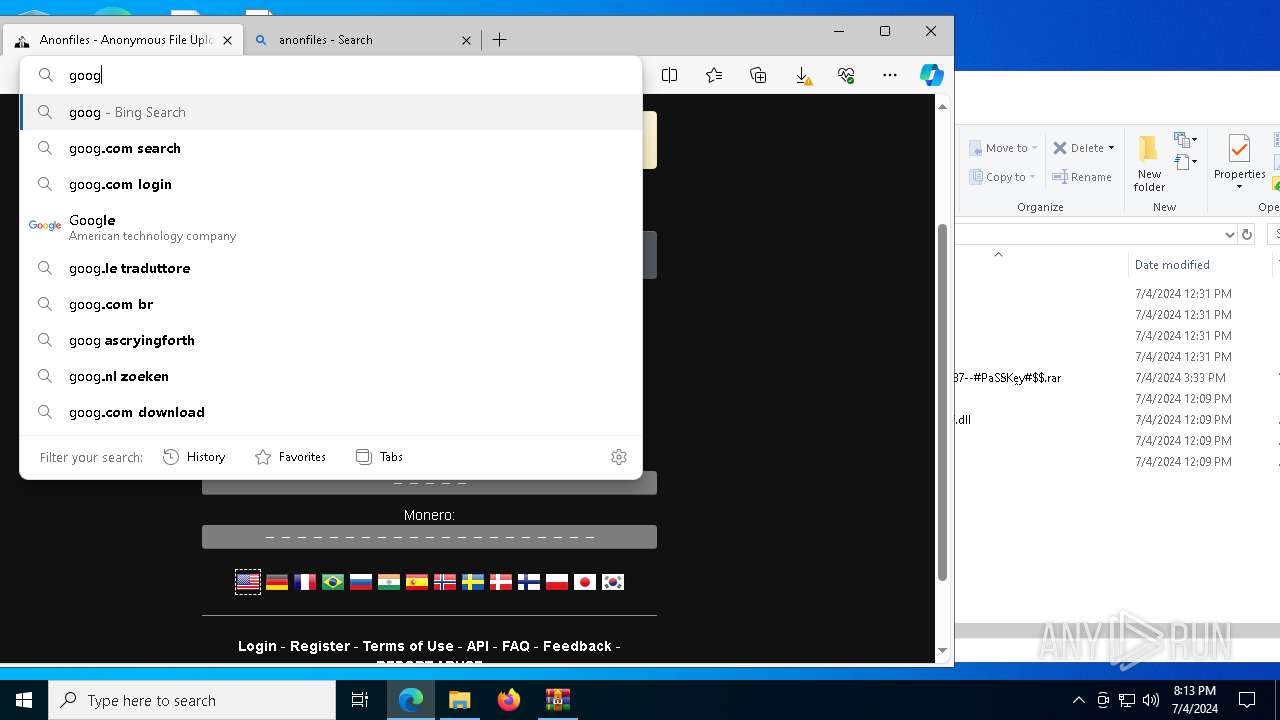Filter suggestions by Tabs
The height and width of the screenshot is (720, 1280).
(x=379, y=457)
